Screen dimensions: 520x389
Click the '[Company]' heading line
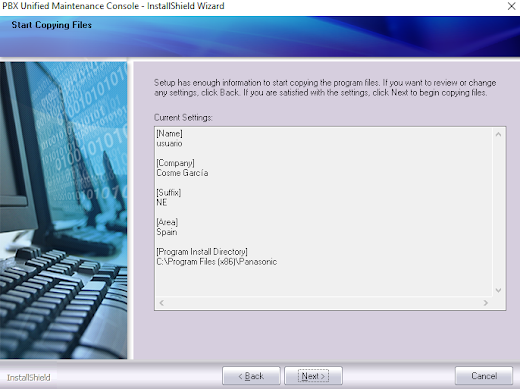[x=175, y=163]
